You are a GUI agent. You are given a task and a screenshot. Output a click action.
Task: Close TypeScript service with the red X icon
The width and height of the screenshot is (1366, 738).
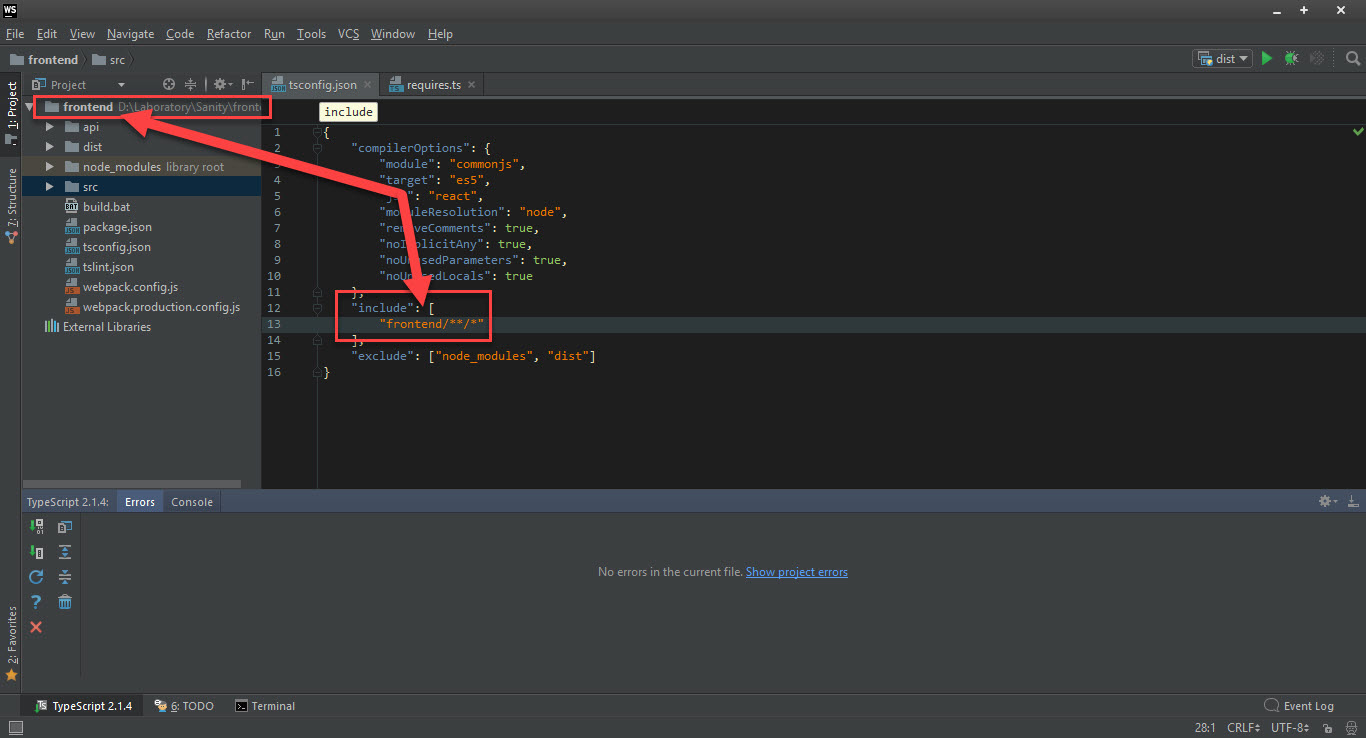36,627
